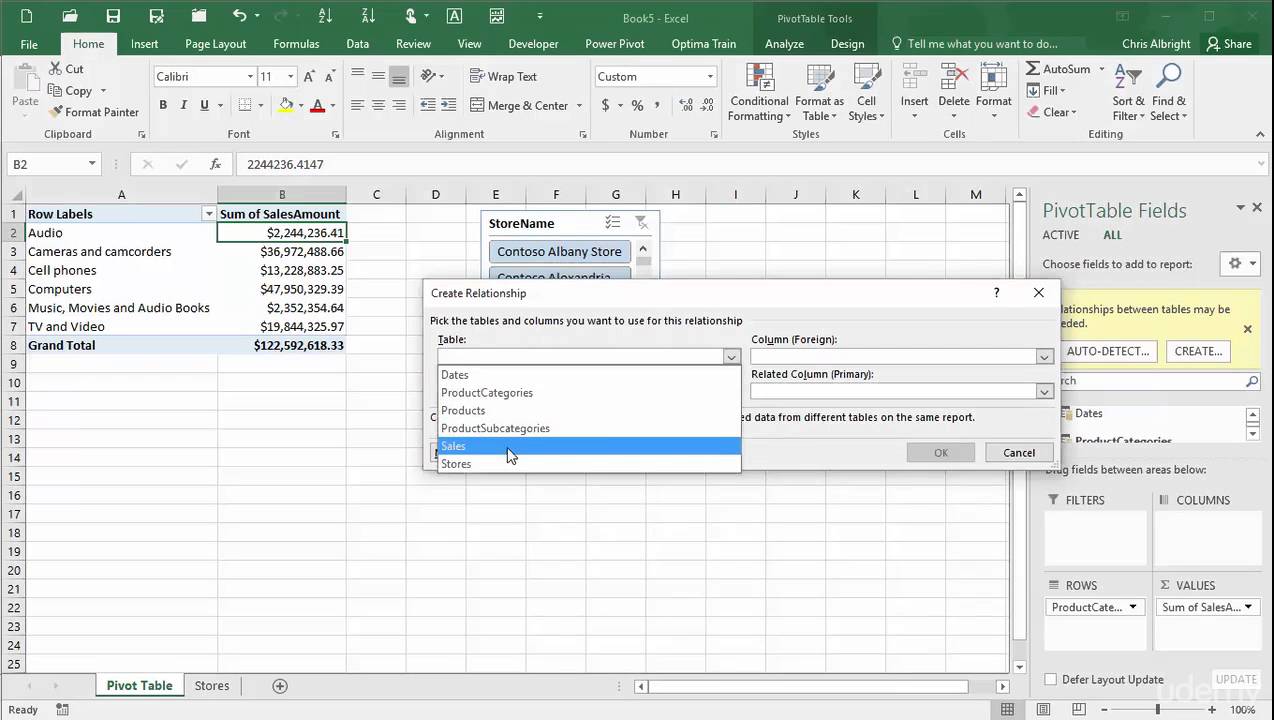Toggle Italic formatting

pos(184,105)
